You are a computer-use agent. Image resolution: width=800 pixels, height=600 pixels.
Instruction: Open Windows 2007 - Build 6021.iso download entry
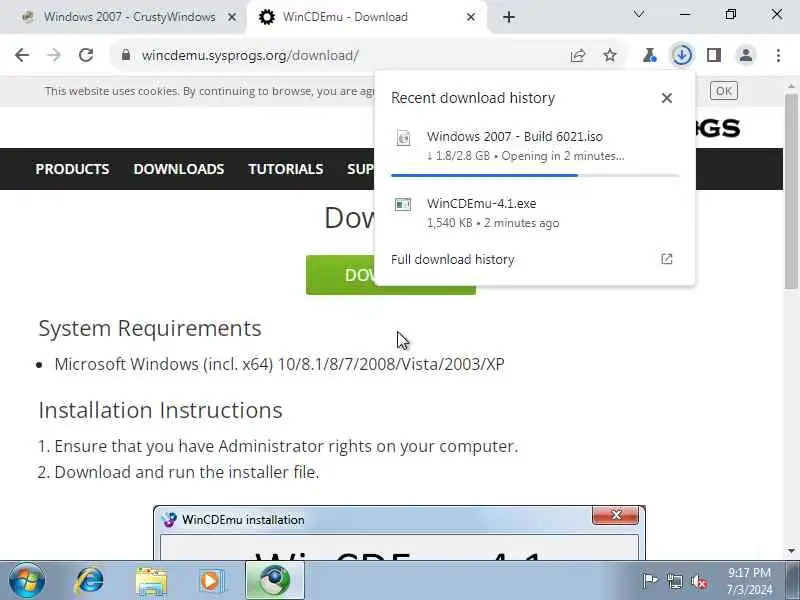pyautogui.click(x=534, y=146)
